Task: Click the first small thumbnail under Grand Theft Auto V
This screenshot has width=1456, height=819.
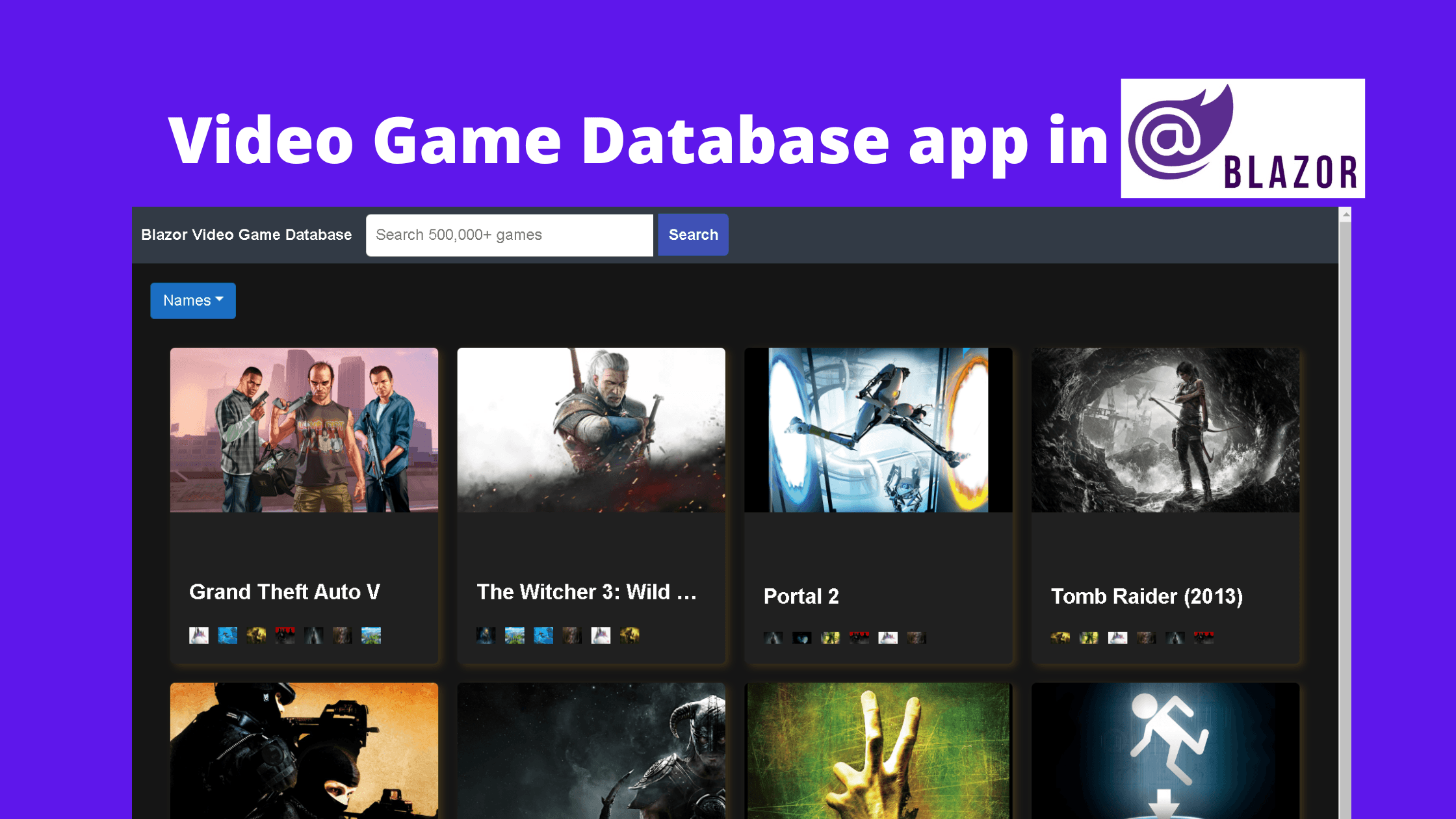Action: point(200,636)
